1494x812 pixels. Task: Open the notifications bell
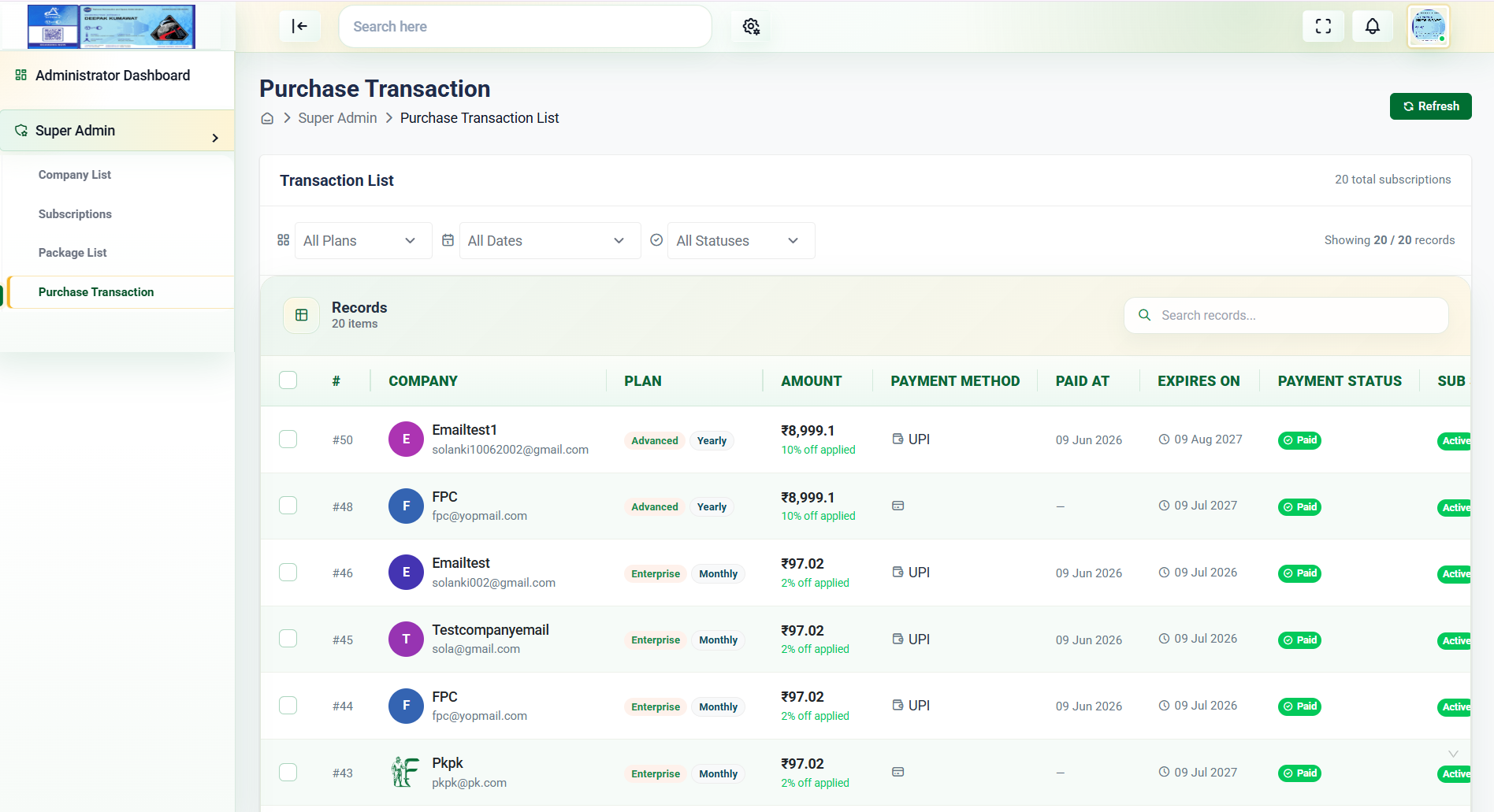[x=1372, y=26]
